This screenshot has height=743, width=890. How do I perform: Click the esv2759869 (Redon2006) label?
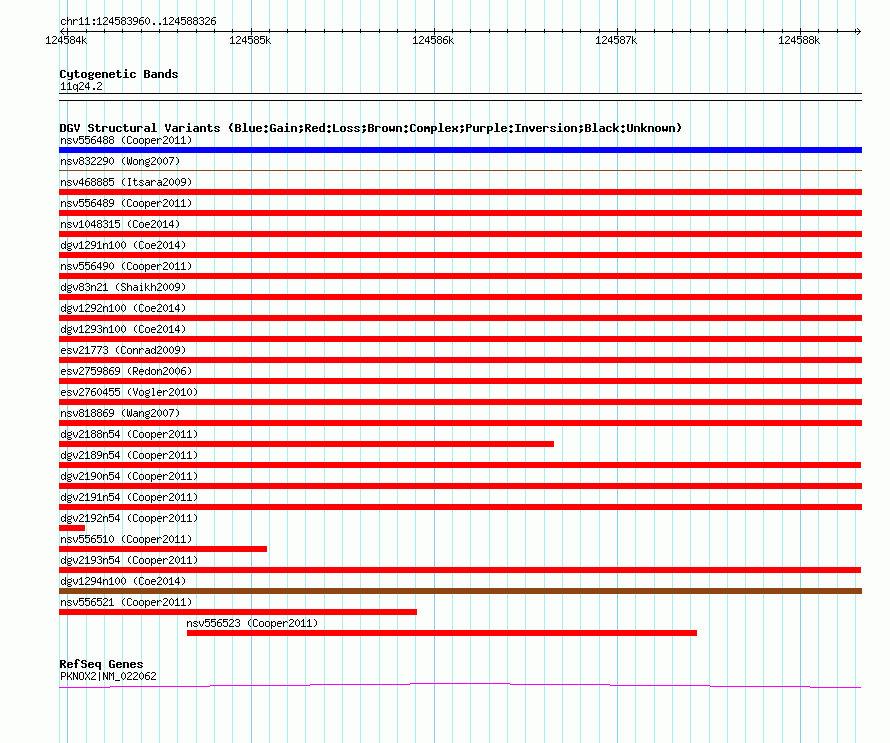pyautogui.click(x=126, y=371)
